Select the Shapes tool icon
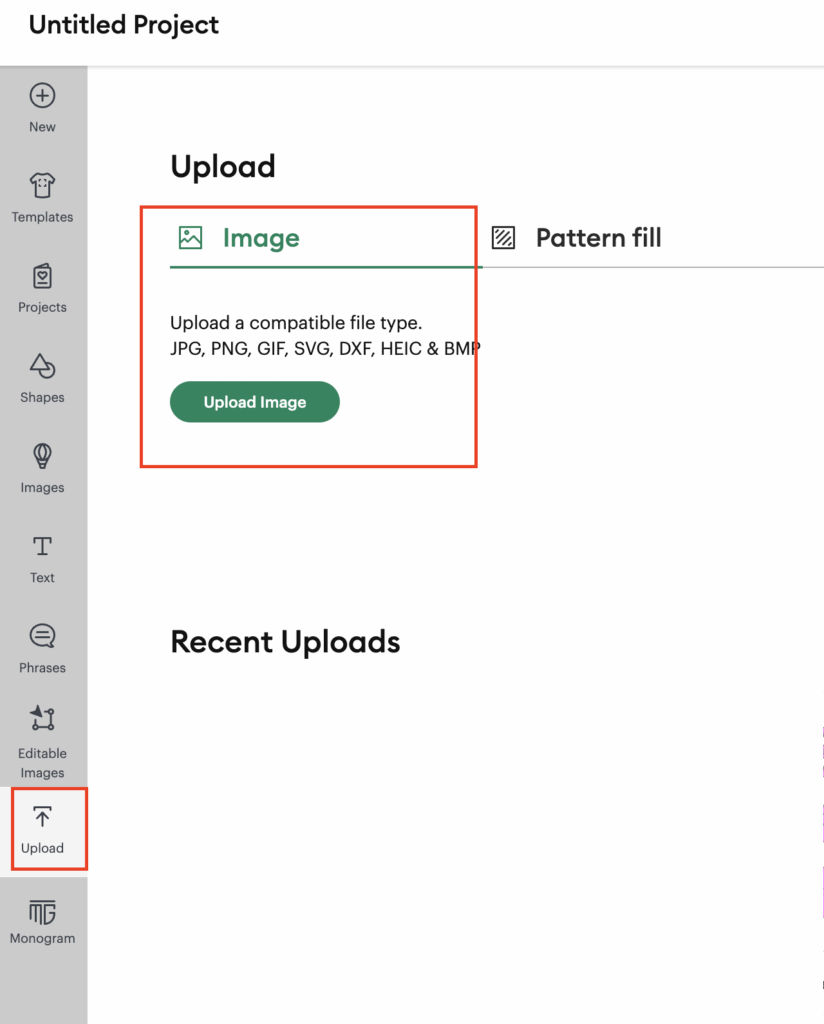This screenshot has height=1024, width=824. [x=42, y=366]
